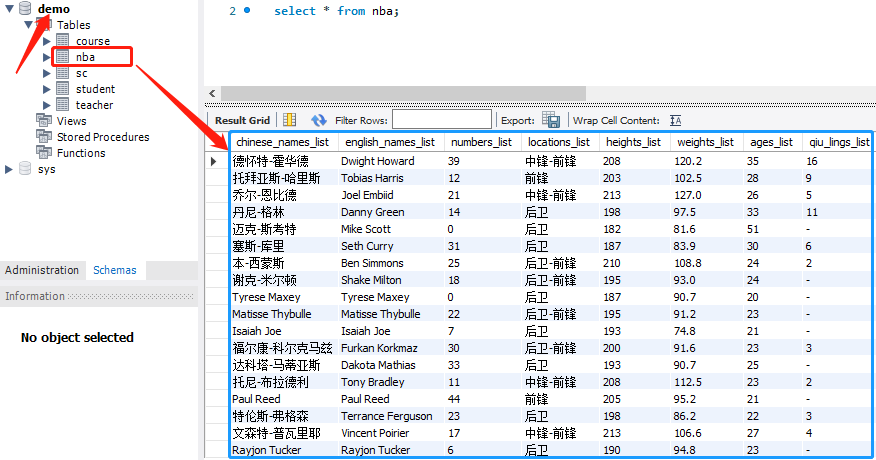
Task: Select the teacher table in tree
Action: coord(94,105)
